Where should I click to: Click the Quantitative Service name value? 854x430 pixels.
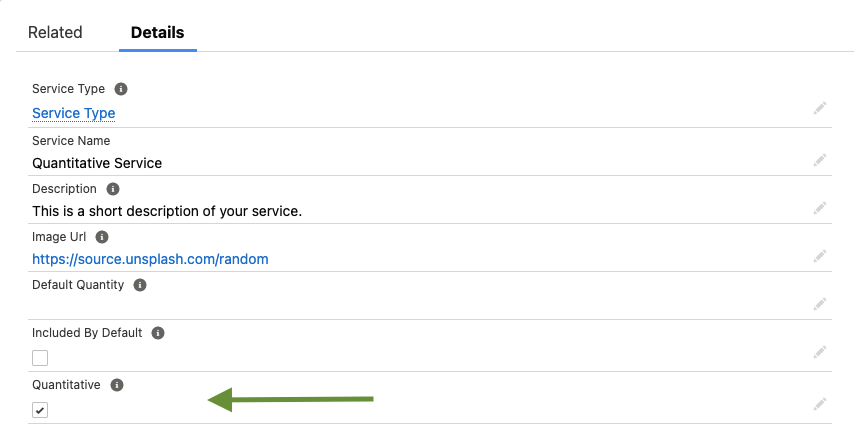(x=97, y=162)
